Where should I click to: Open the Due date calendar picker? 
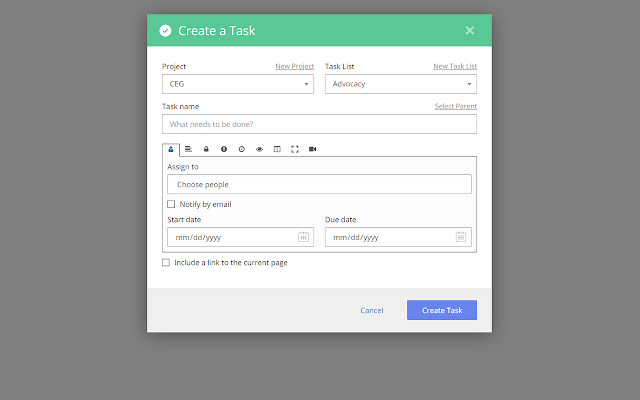point(461,237)
